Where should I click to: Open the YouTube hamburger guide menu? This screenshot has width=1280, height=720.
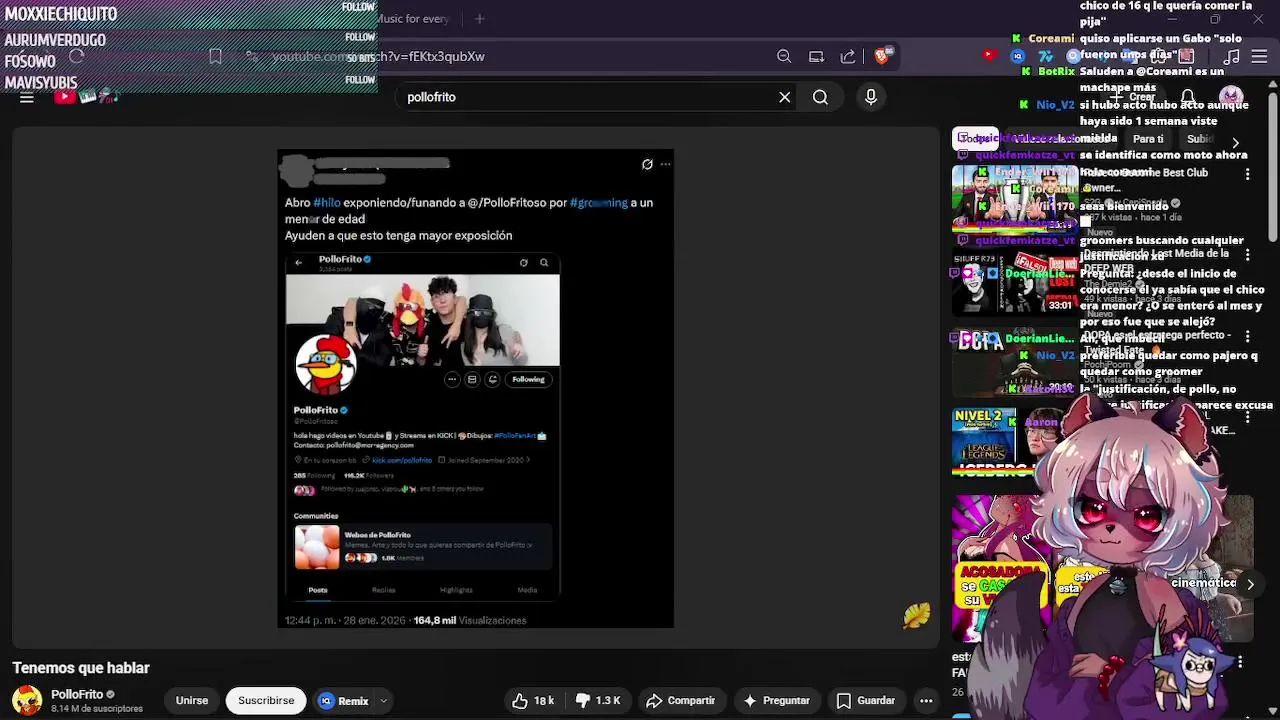point(27,97)
